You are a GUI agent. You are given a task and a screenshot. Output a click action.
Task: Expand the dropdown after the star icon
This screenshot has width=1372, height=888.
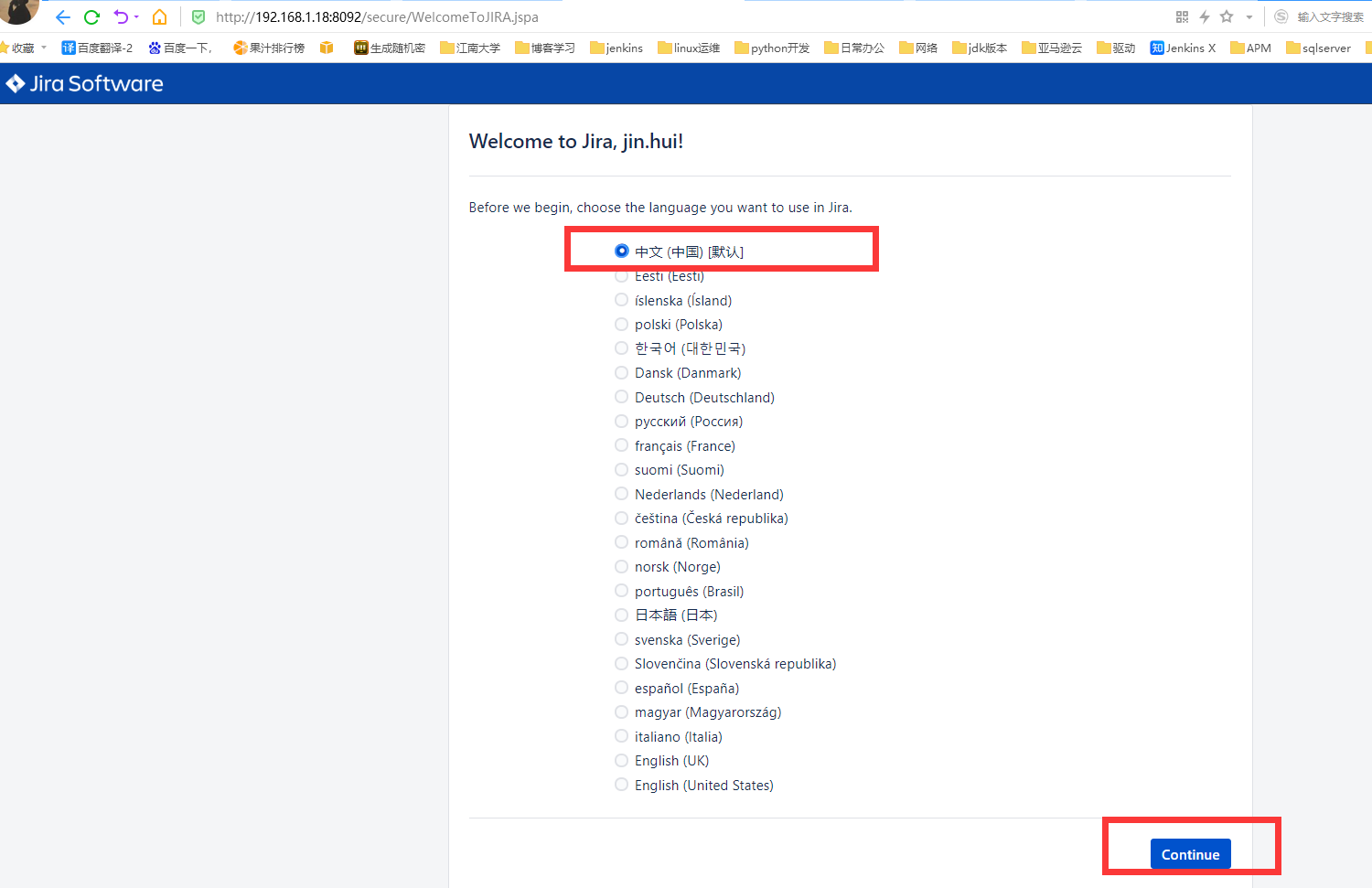click(1249, 17)
